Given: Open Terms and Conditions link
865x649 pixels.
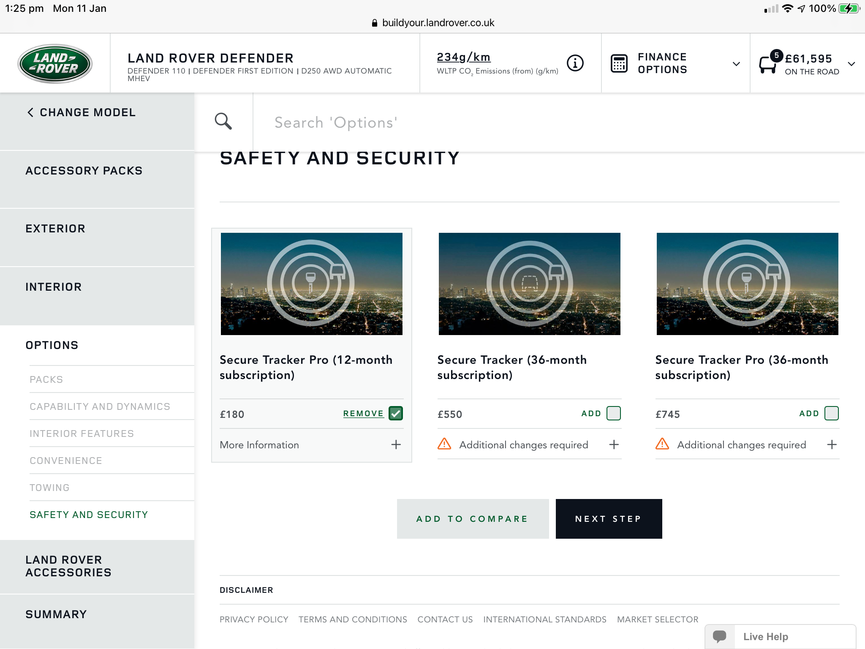Looking at the screenshot, I should 353,619.
